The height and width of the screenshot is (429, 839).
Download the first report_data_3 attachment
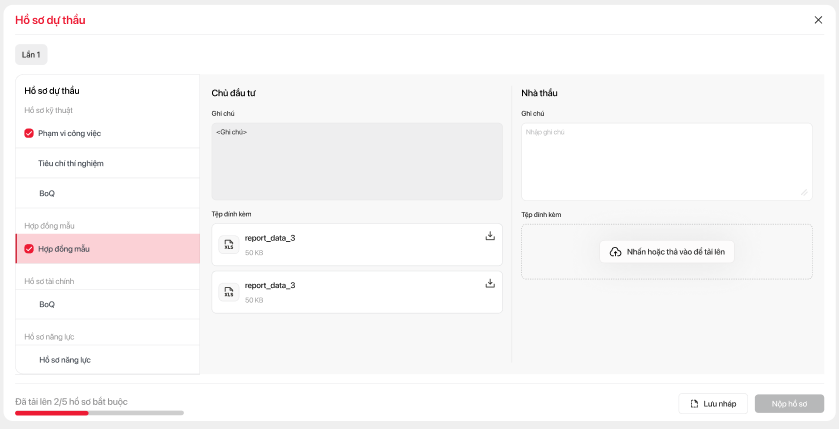click(x=490, y=236)
